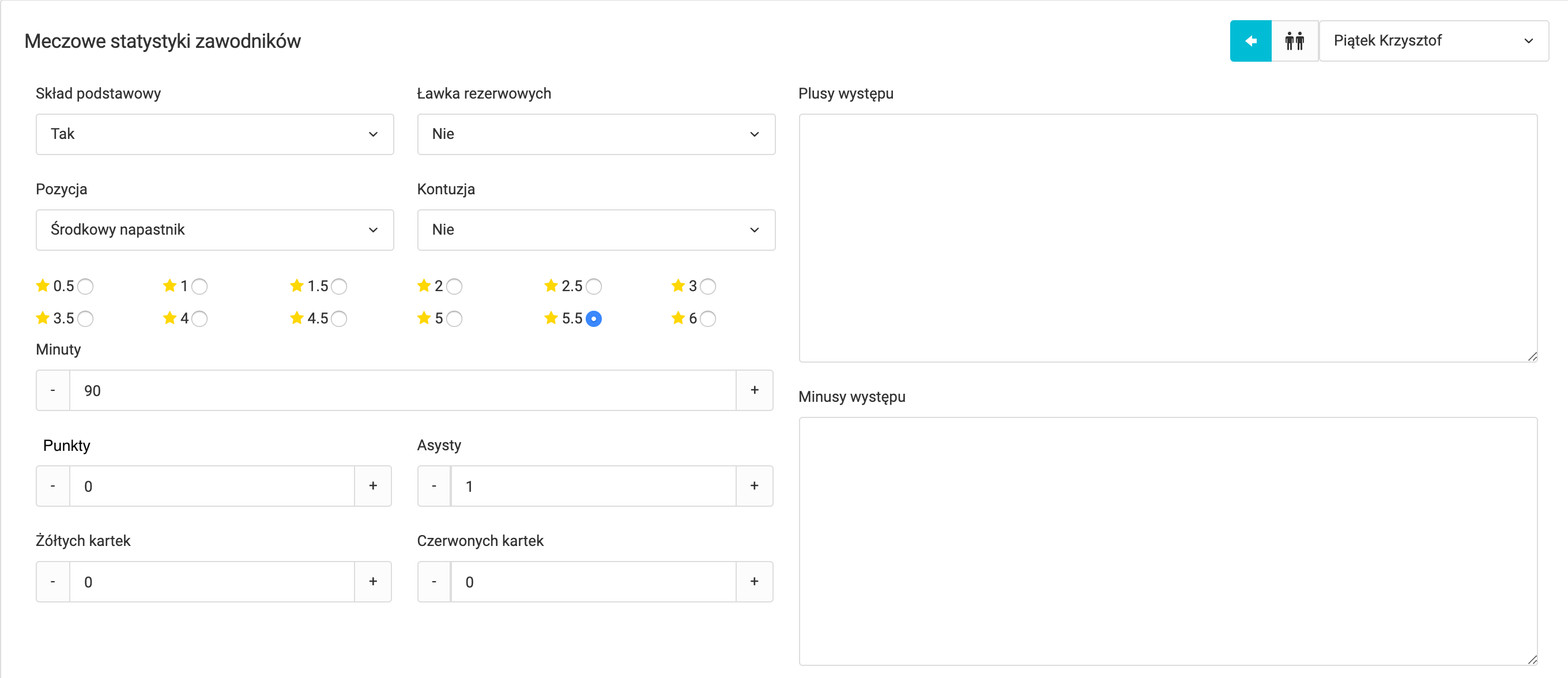Select the 3 star rating radio

click(707, 286)
